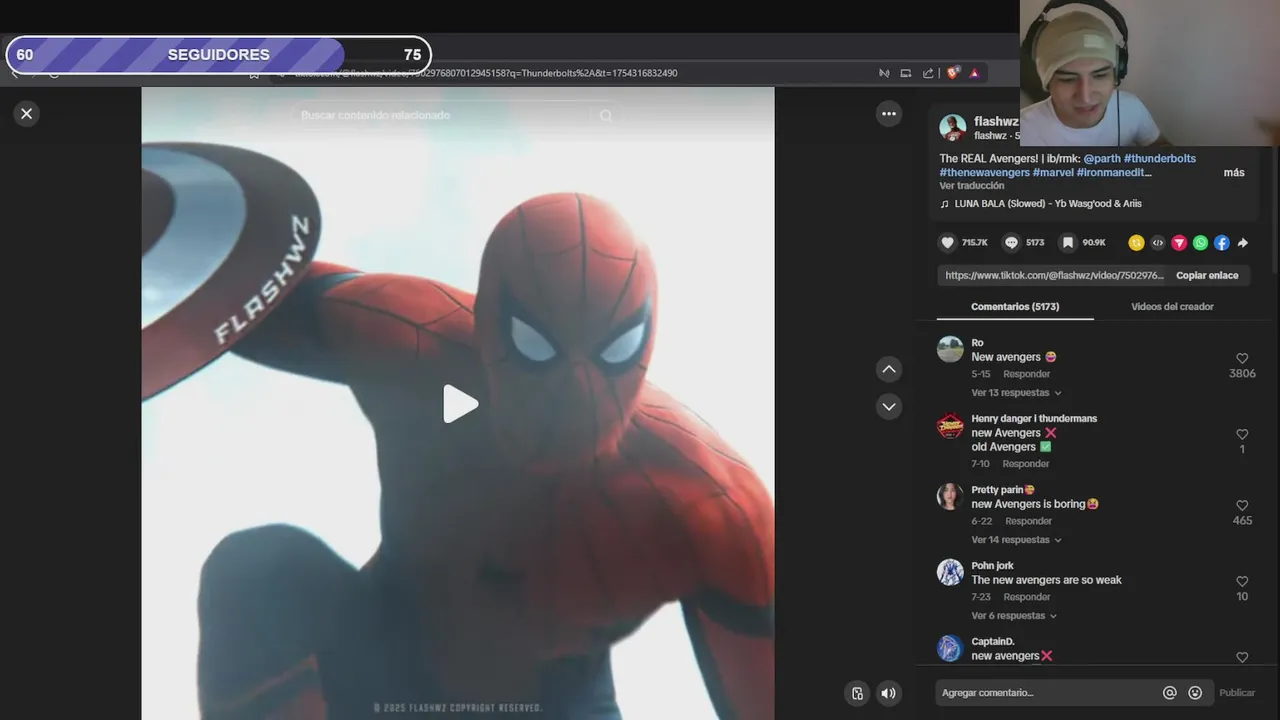Open Ro's profile avatar

tap(950, 349)
